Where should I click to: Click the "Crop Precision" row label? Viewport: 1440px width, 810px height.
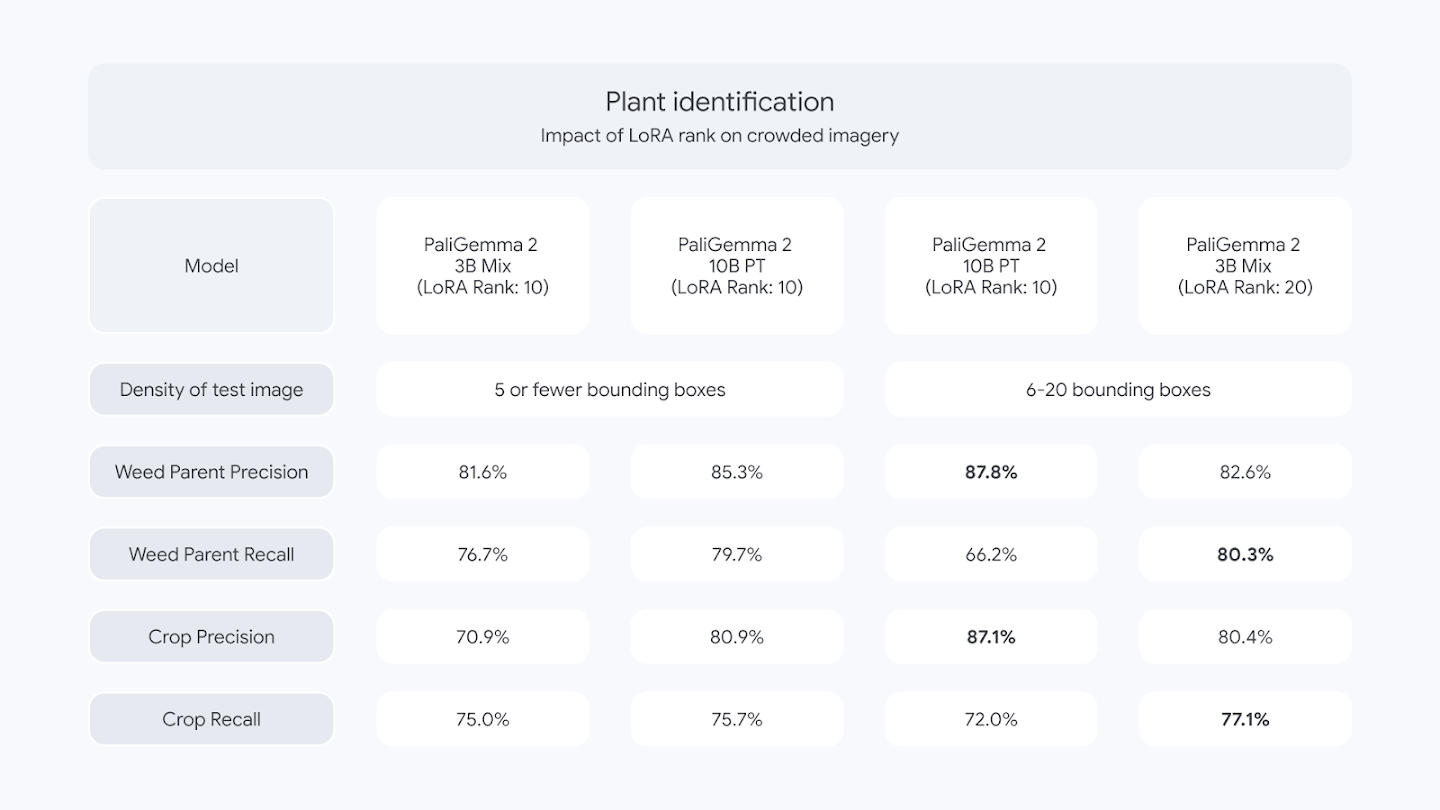click(211, 637)
